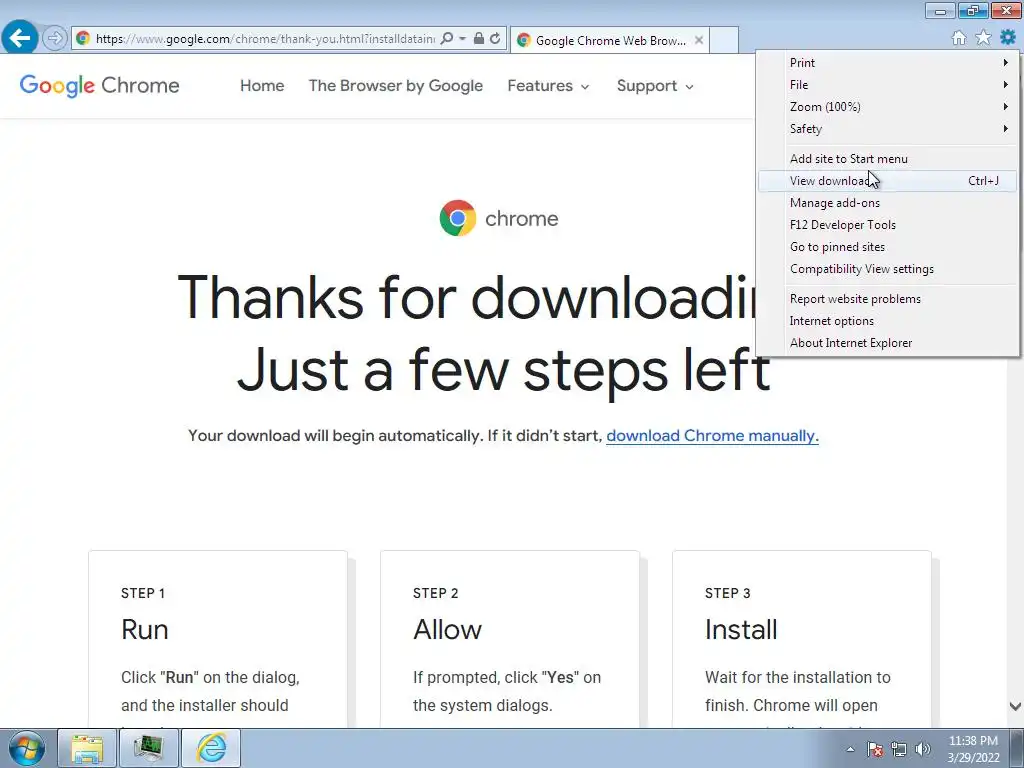Open Favorites star icon
1024x768 pixels.
pyautogui.click(x=983, y=38)
